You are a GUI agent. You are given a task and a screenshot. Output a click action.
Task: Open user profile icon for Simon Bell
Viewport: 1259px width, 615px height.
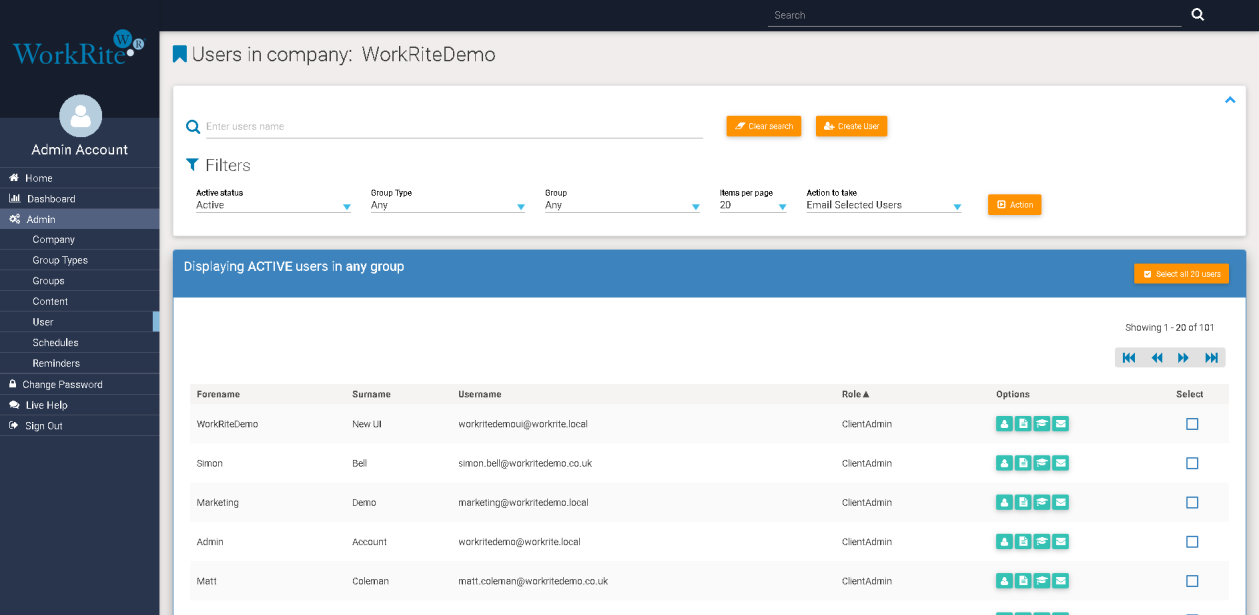[1004, 463]
